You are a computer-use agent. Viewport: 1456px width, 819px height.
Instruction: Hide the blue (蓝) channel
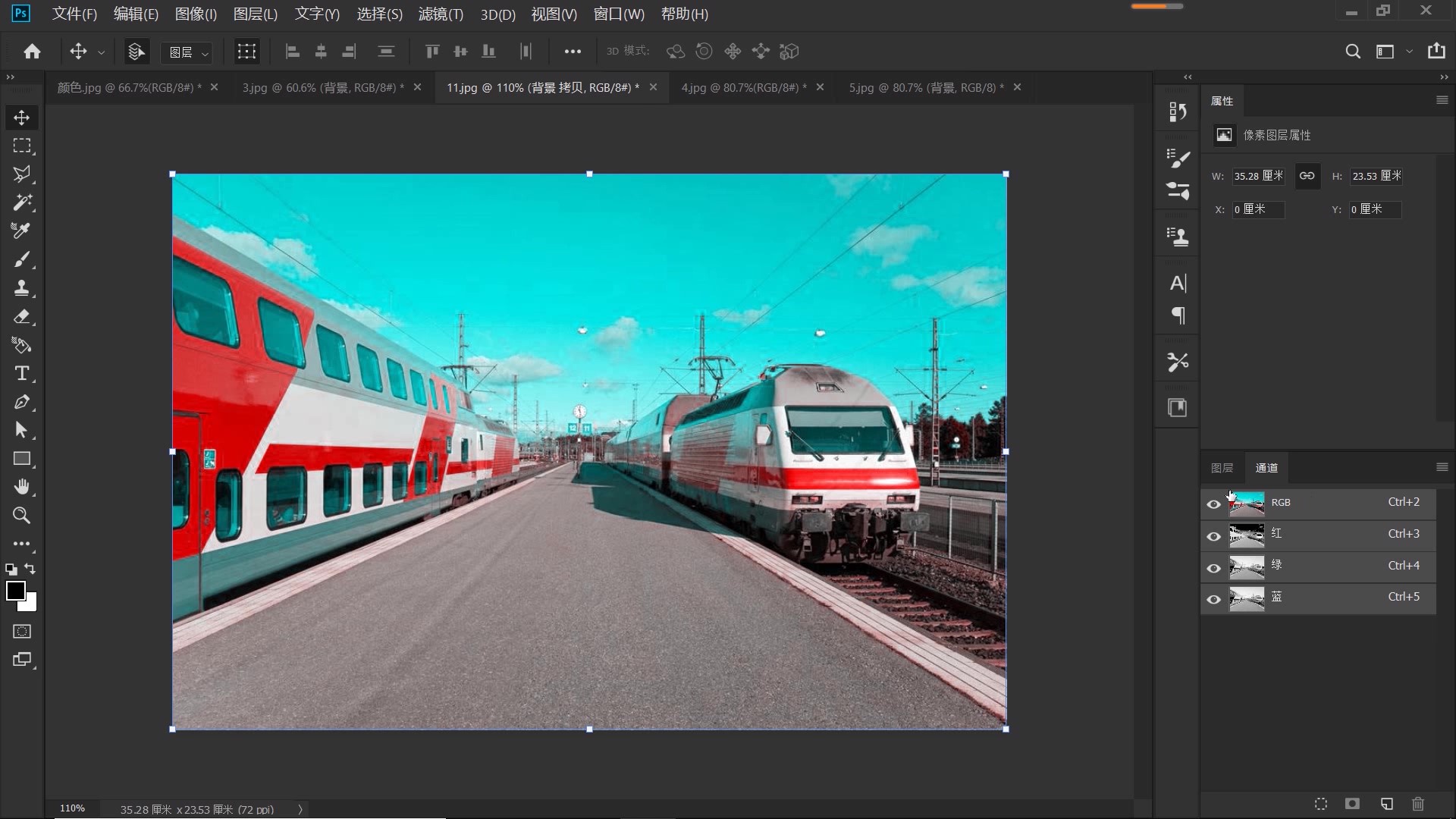pos(1213,598)
